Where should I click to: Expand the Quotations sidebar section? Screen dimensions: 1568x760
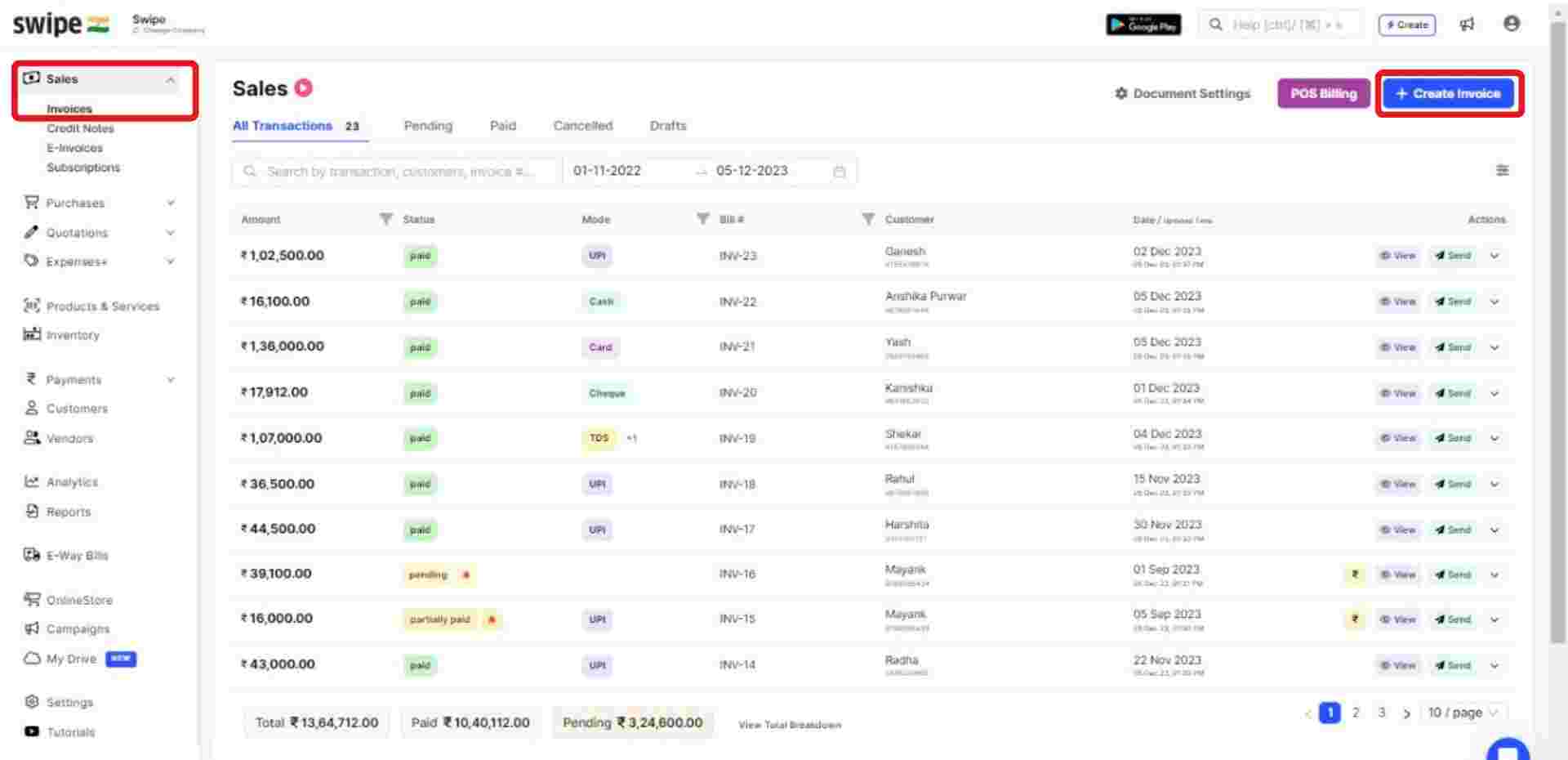(x=171, y=233)
